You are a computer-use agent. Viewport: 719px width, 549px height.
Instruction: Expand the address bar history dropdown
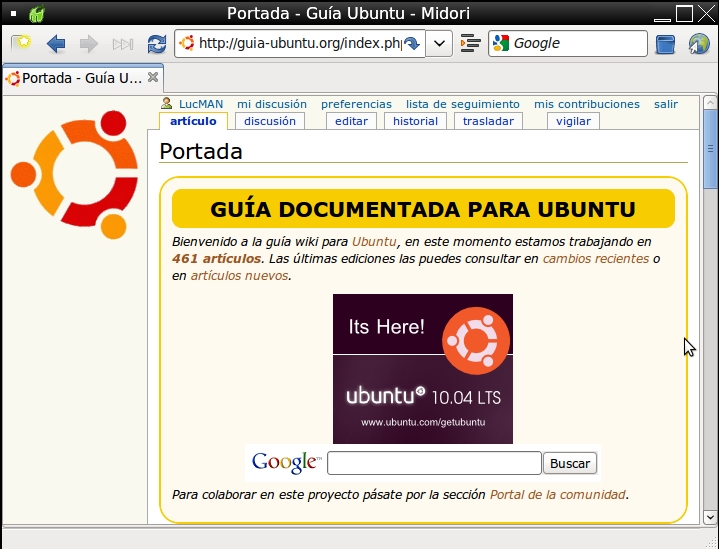coord(440,44)
